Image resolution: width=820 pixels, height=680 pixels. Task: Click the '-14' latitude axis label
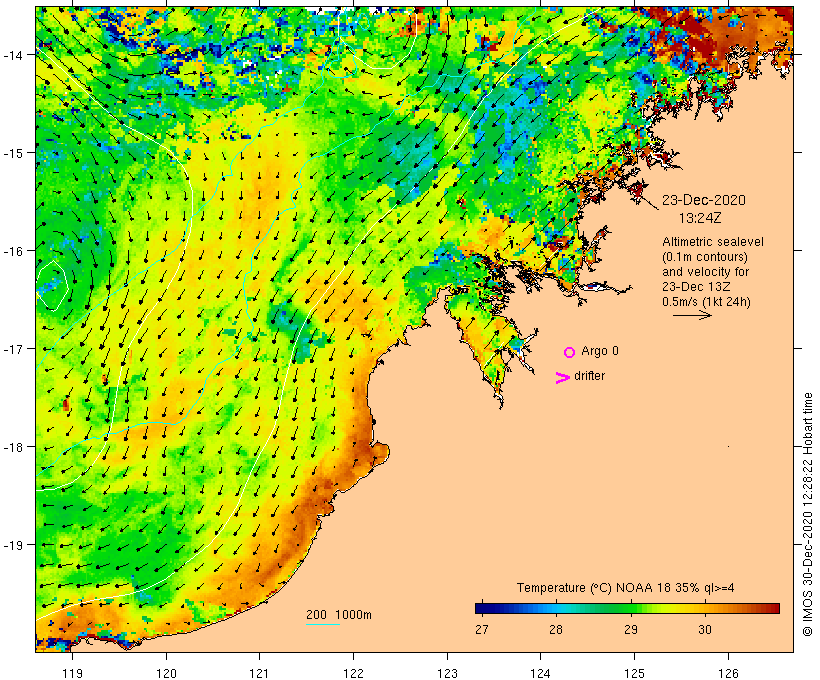(x=13, y=55)
